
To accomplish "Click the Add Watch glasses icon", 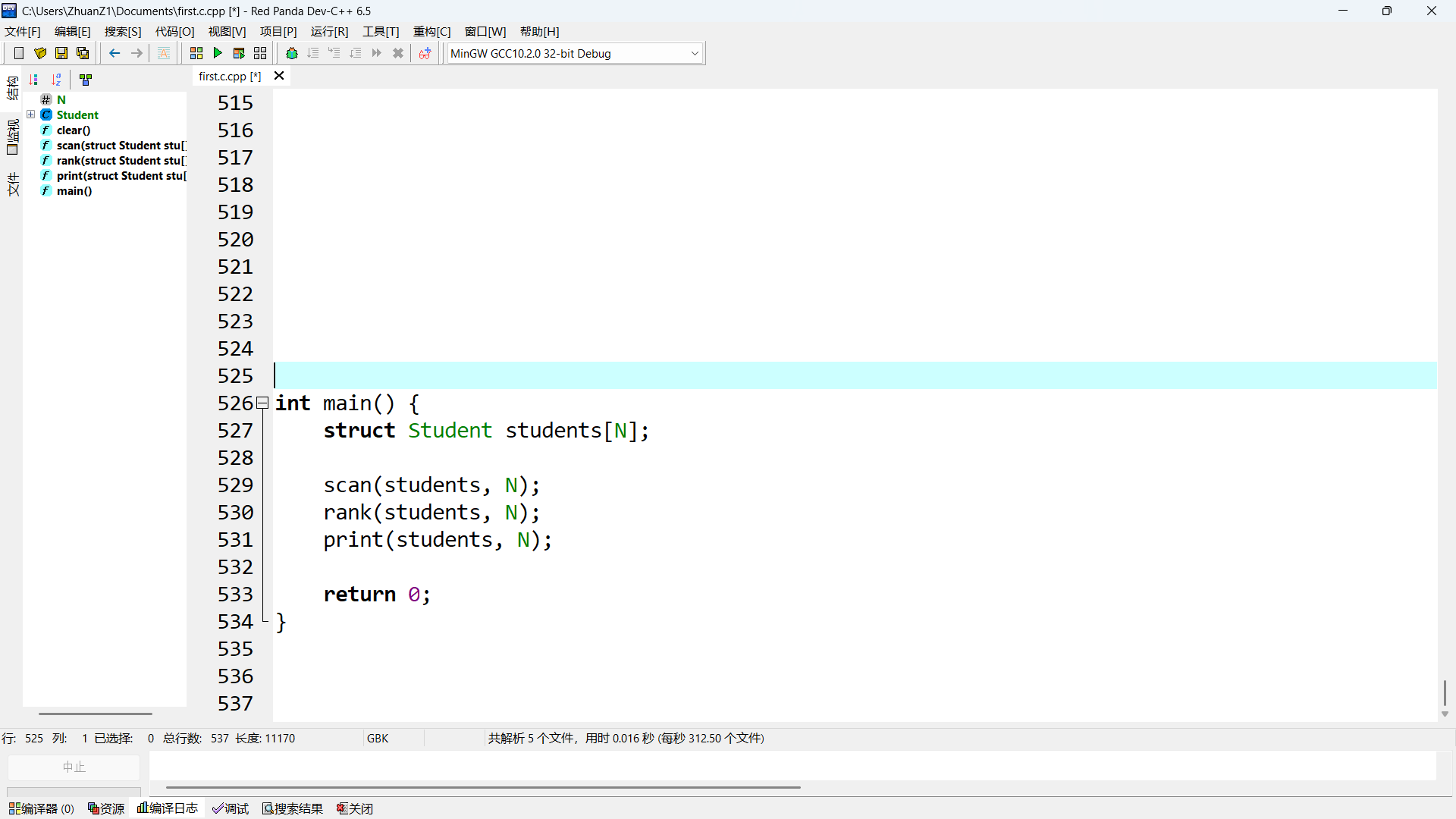I will coord(425,53).
